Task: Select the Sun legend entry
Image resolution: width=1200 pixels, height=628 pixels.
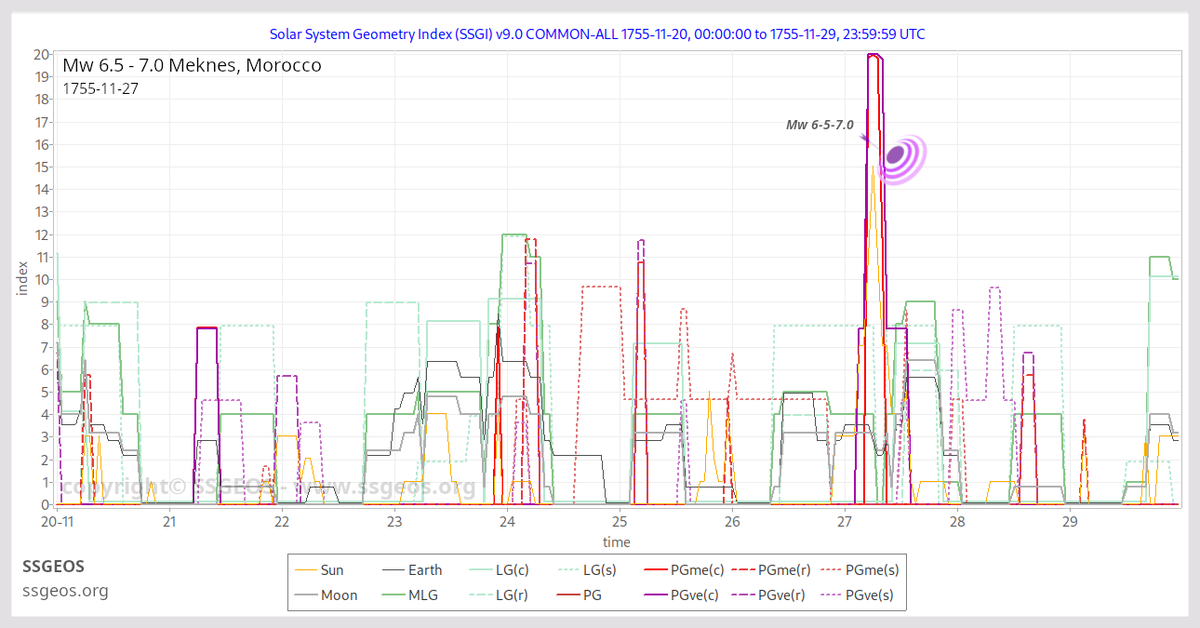Action: pyautogui.click(x=319, y=571)
